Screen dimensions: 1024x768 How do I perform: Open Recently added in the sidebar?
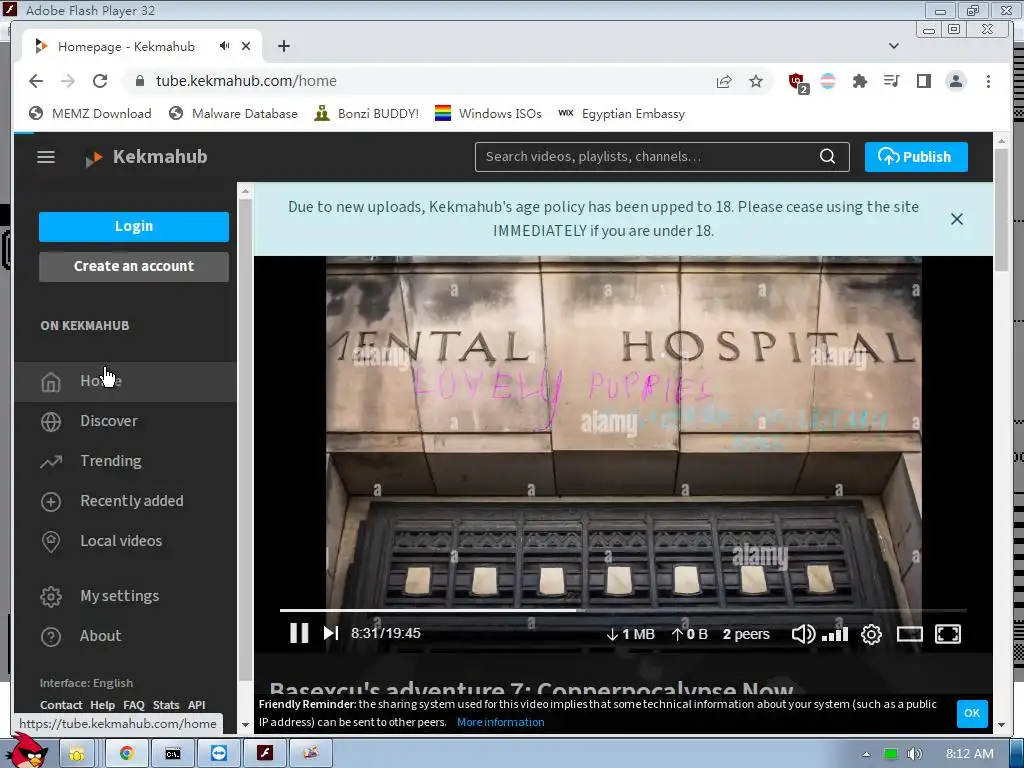[125, 501]
